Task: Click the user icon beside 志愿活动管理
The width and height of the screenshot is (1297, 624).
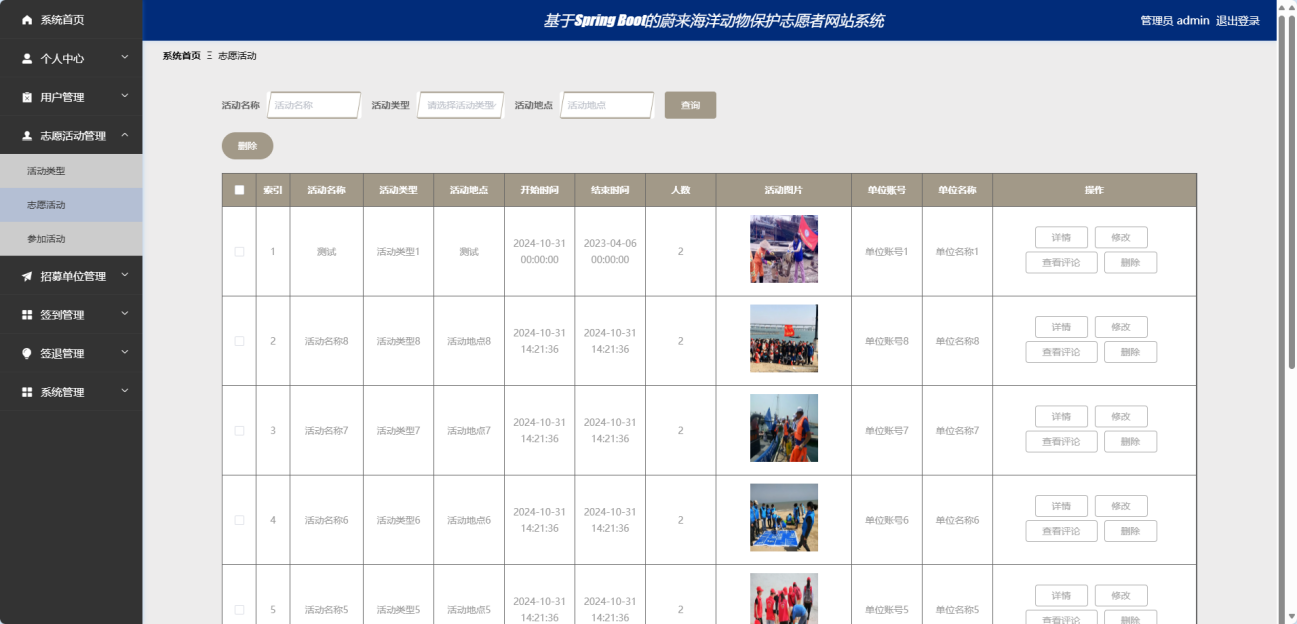Action: tap(27, 136)
